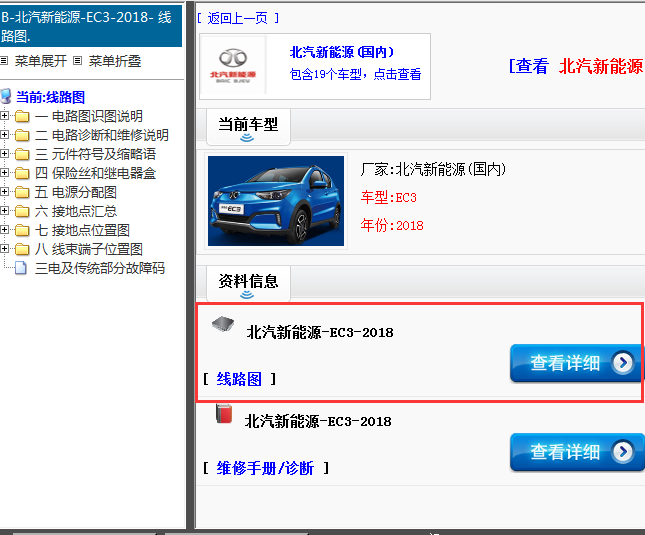Click the red book icon for 维修手册 entry

(224, 414)
